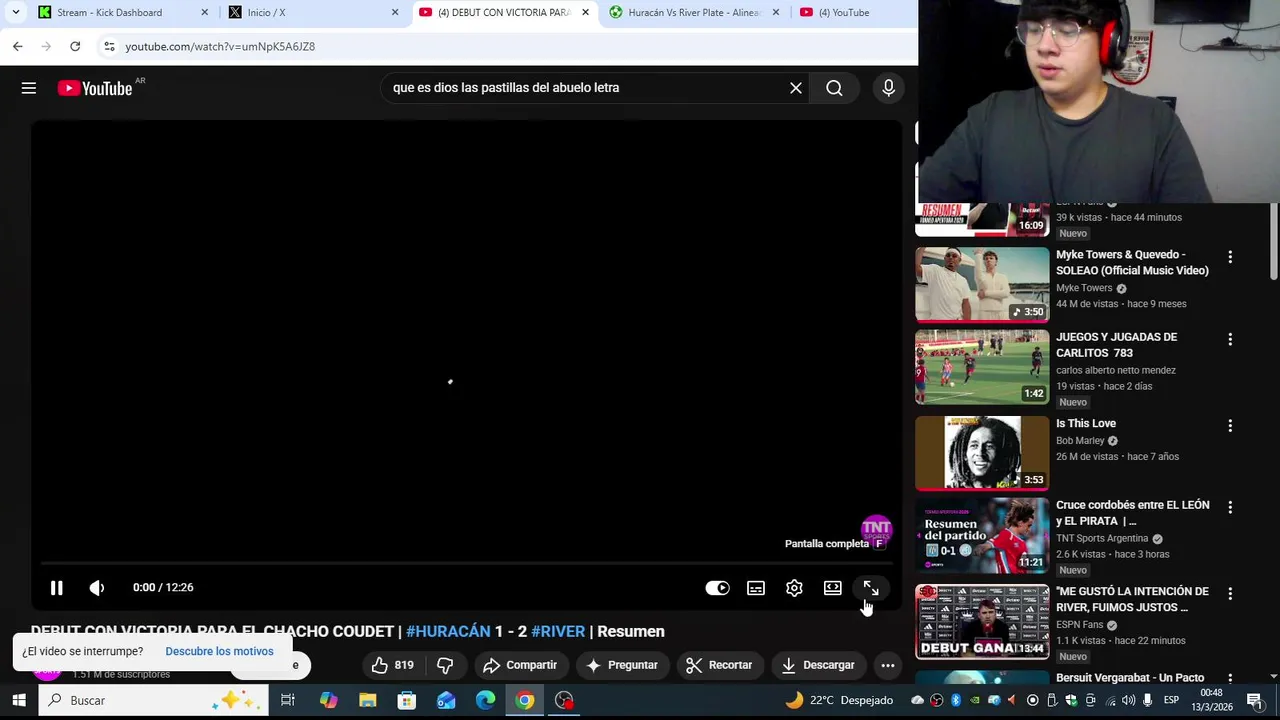Click the Bob Marley channel name
Viewport: 1280px width, 720px height.
click(x=1080, y=441)
